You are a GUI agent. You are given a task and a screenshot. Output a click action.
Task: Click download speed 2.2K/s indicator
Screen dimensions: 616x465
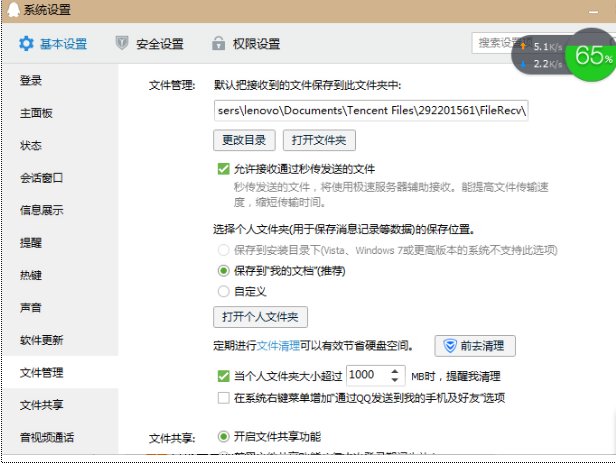(542, 64)
